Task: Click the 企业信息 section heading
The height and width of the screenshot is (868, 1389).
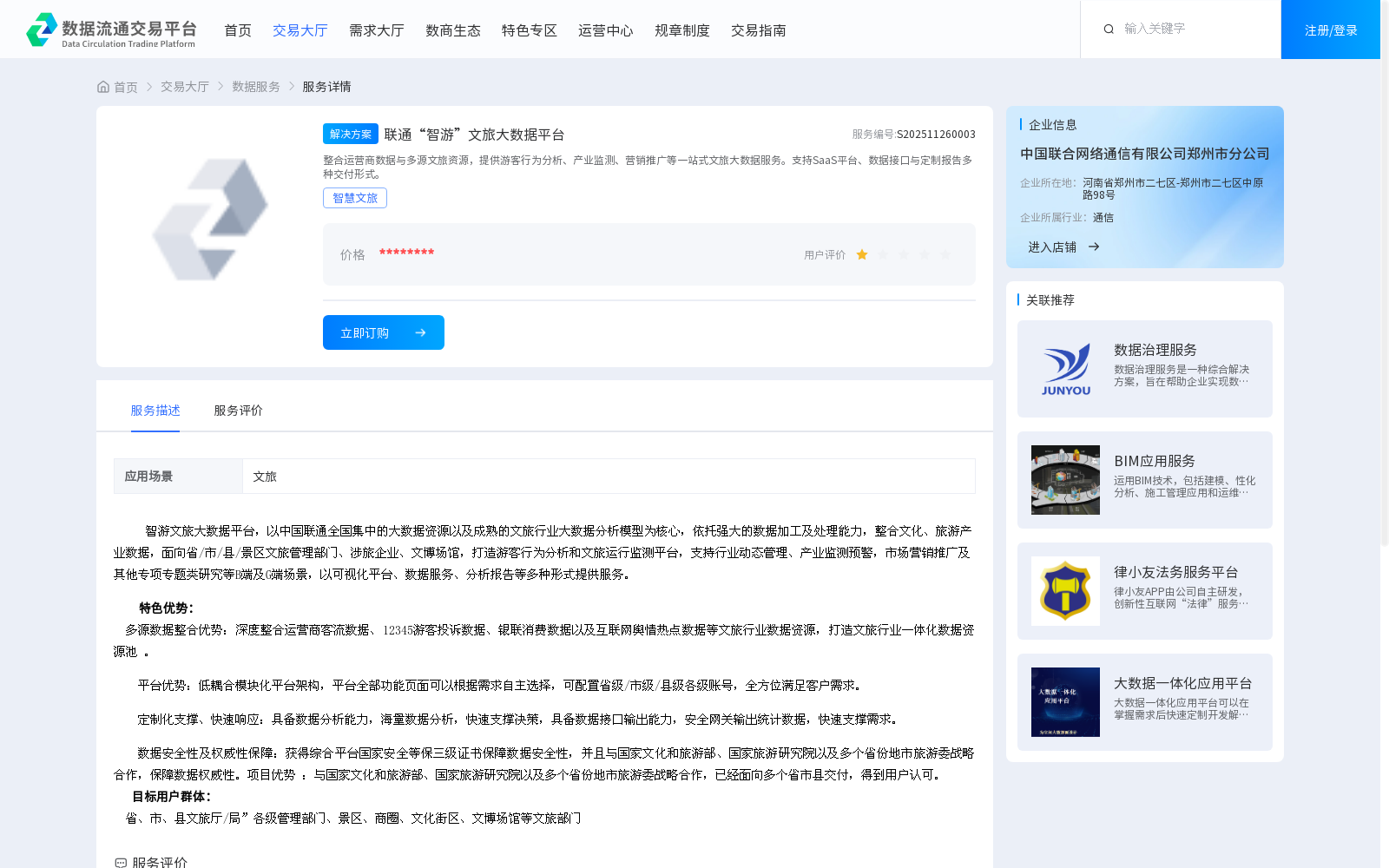Action: (1053, 125)
